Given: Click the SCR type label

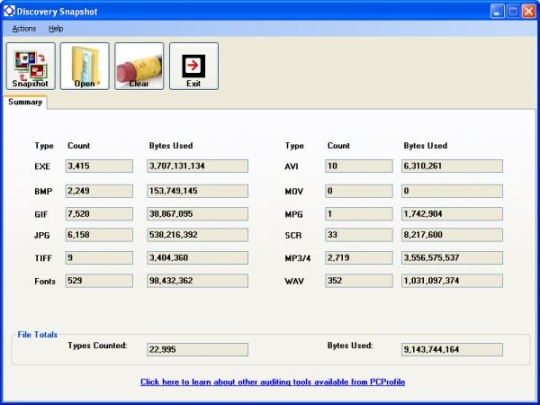Looking at the screenshot, I should pos(293,236).
